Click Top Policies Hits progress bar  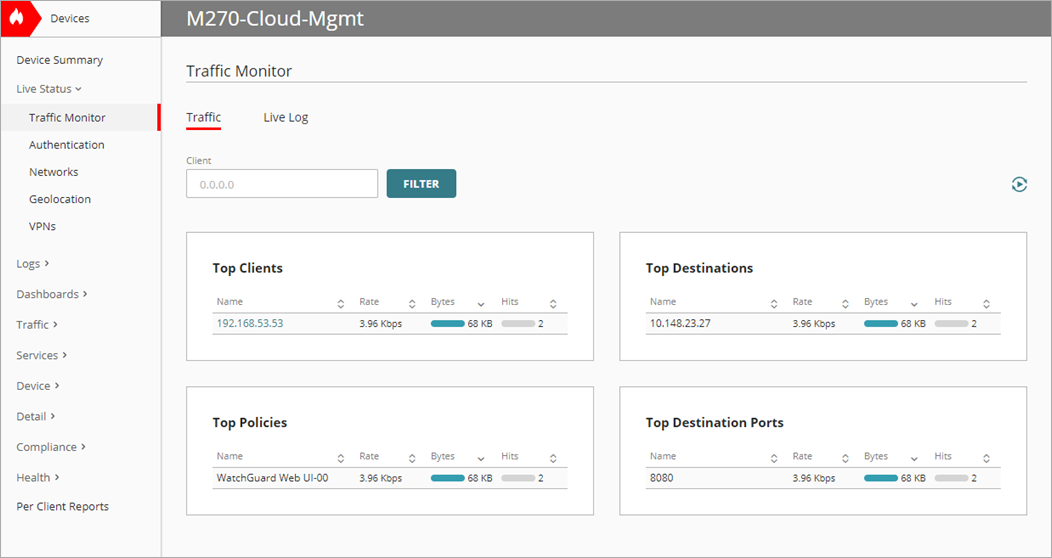(518, 478)
